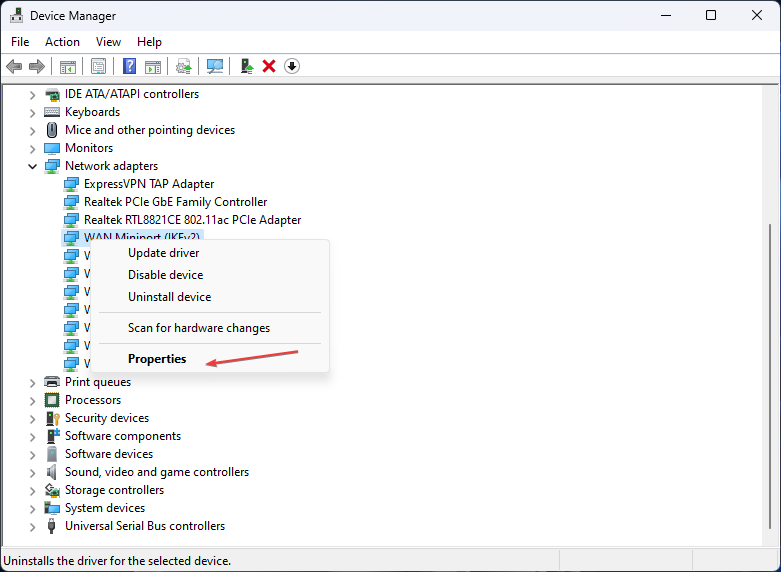Click Scan for hardware changes monitor icon

(x=214, y=66)
